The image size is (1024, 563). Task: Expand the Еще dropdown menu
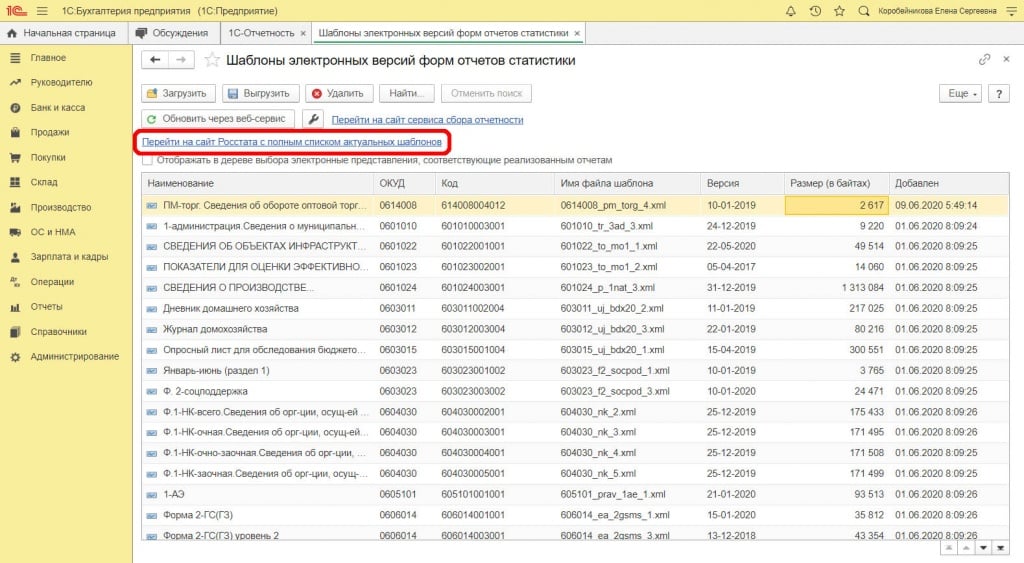click(960, 93)
